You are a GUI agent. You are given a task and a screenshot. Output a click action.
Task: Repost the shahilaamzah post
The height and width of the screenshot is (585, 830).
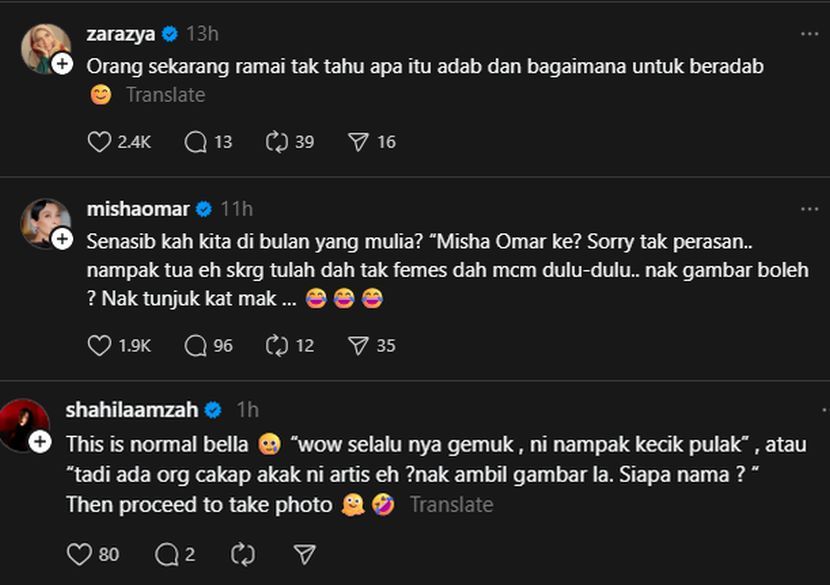242,554
